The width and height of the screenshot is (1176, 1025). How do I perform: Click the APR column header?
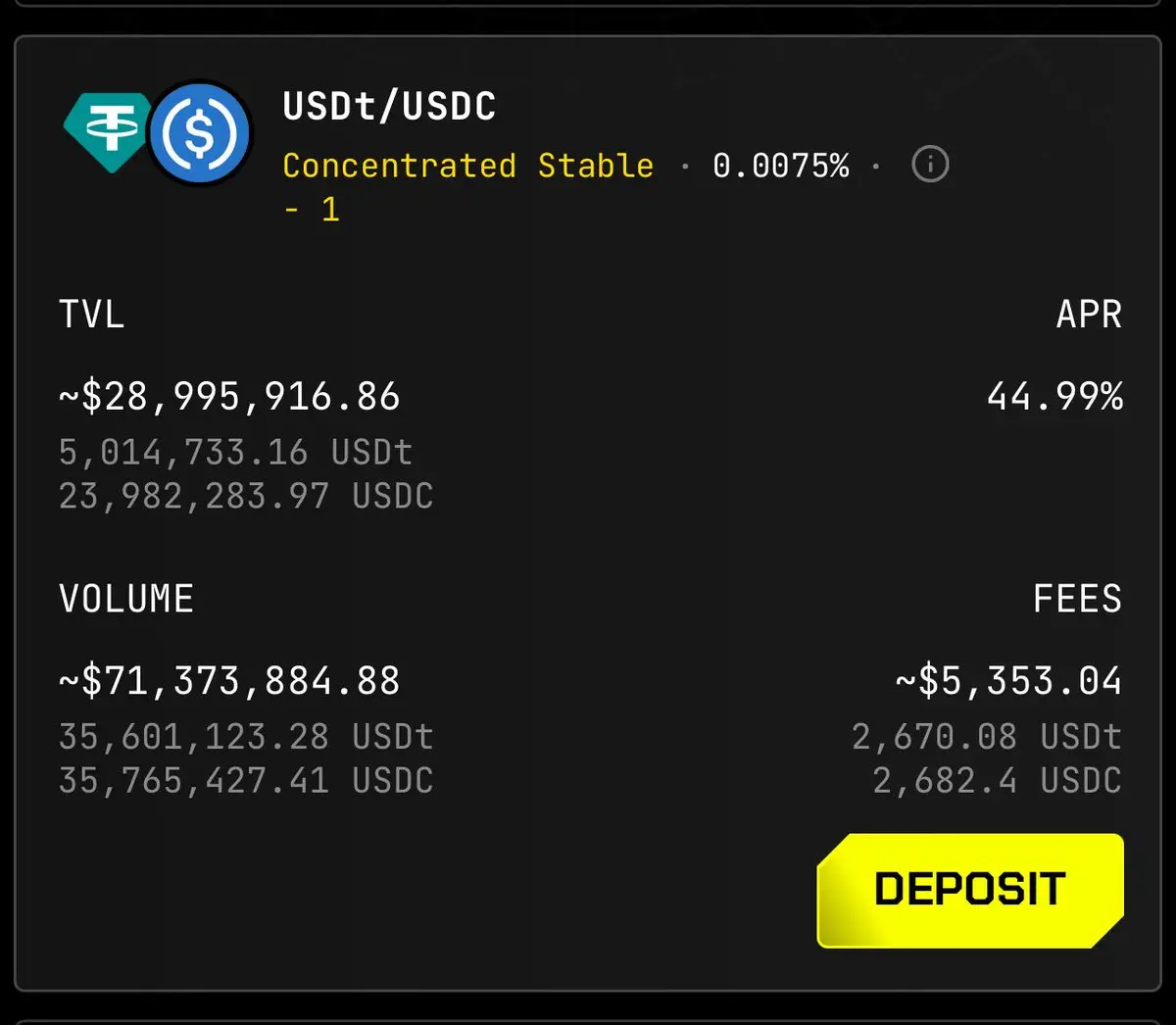pos(1089,315)
